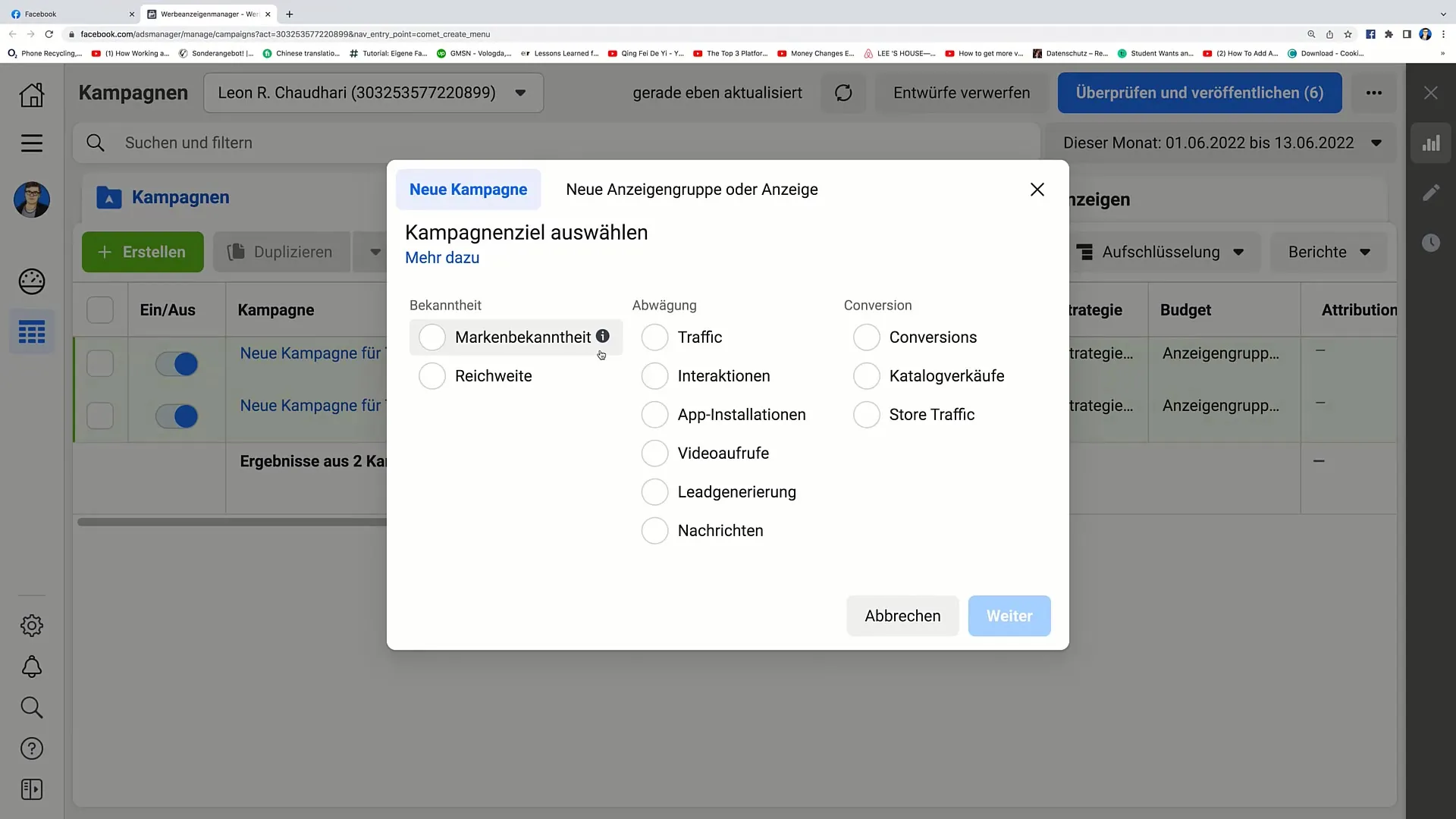
Task: Select the Traffic campaign objective
Action: 655,337
